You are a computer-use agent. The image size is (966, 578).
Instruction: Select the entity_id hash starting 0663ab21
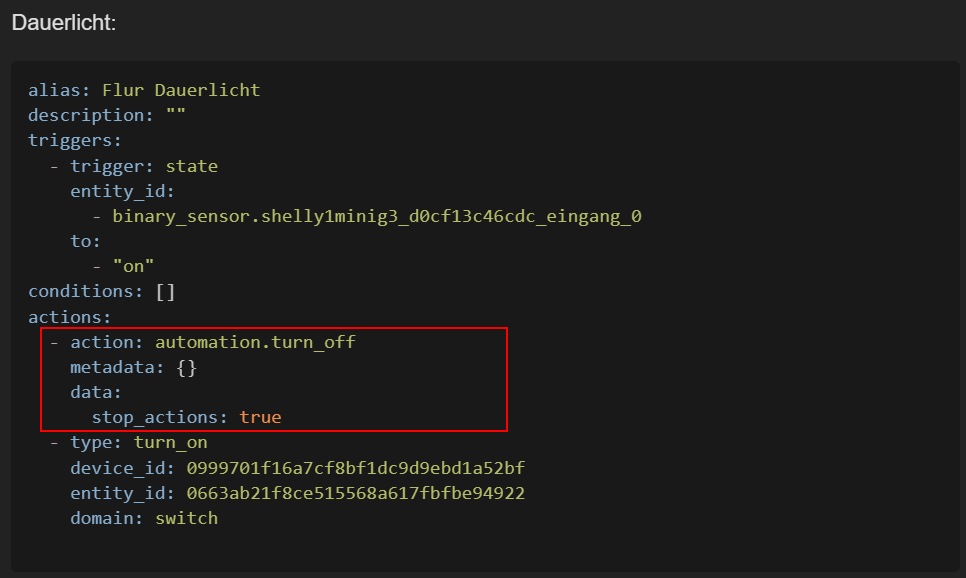point(355,493)
